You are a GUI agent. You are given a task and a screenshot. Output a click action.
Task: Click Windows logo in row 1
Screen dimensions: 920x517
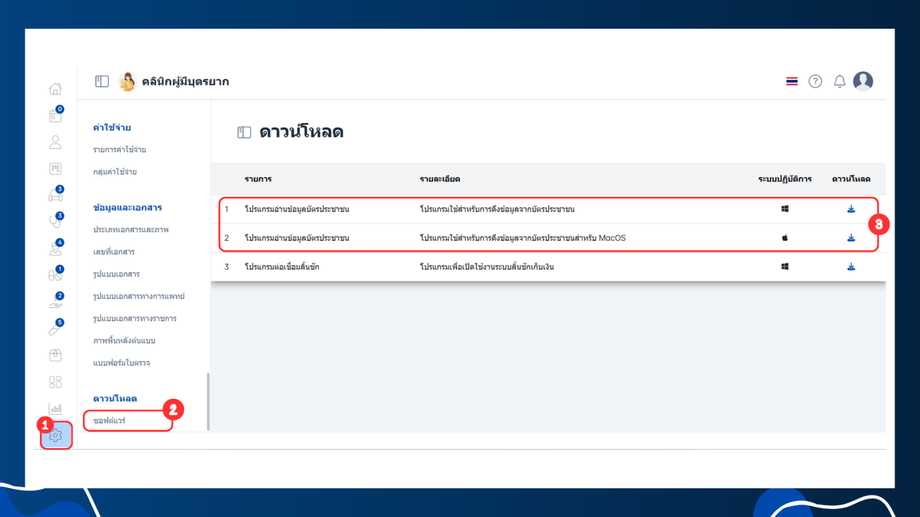click(785, 209)
